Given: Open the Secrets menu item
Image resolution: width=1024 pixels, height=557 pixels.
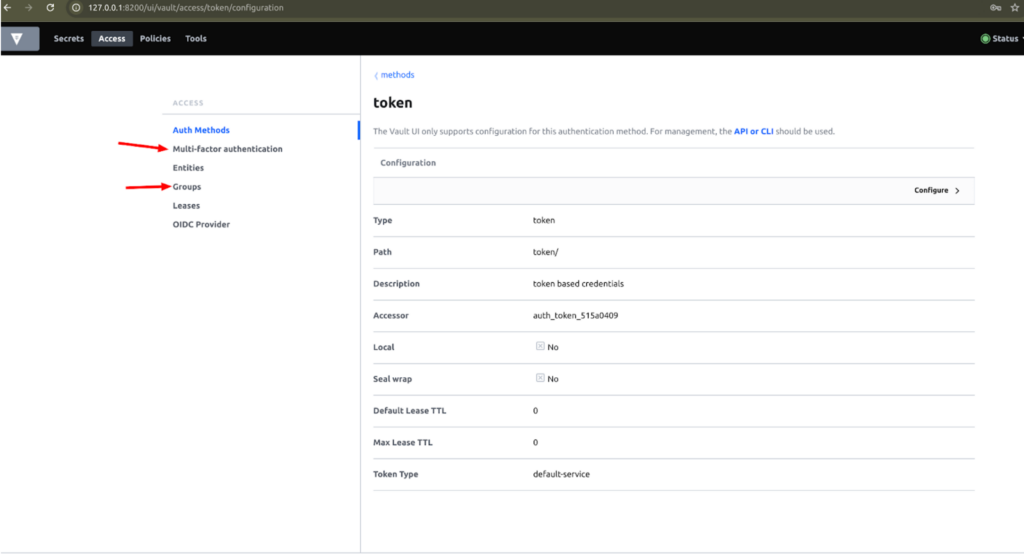Looking at the screenshot, I should tap(69, 39).
